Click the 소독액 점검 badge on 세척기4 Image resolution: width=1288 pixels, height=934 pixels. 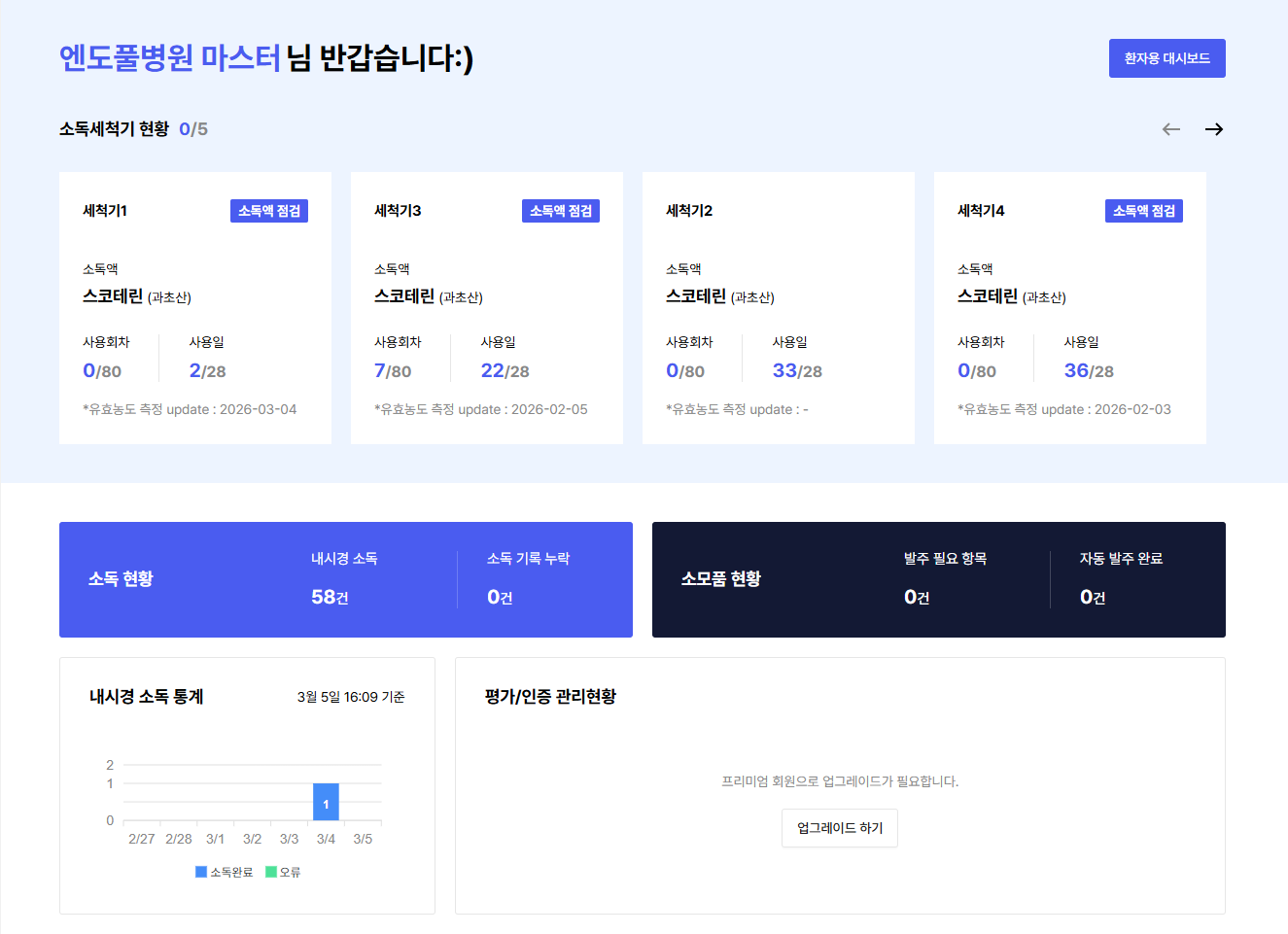(x=1144, y=210)
